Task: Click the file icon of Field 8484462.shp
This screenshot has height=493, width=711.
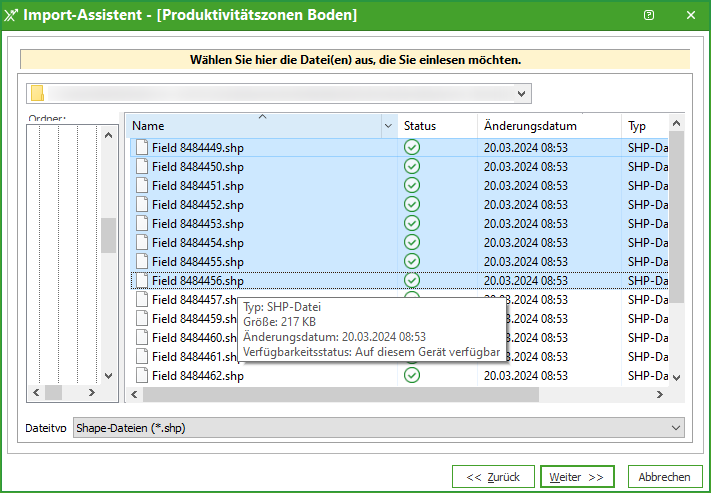Action: point(141,376)
